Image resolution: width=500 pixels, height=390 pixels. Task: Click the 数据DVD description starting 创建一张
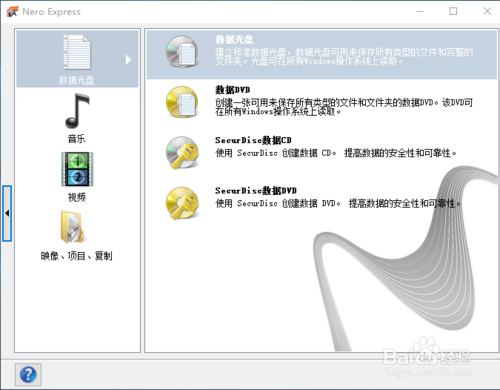pyautogui.click(x=344, y=107)
